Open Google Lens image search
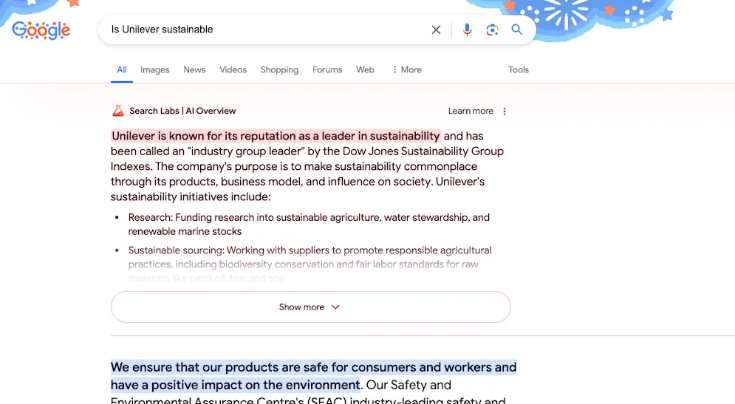 pos(492,30)
